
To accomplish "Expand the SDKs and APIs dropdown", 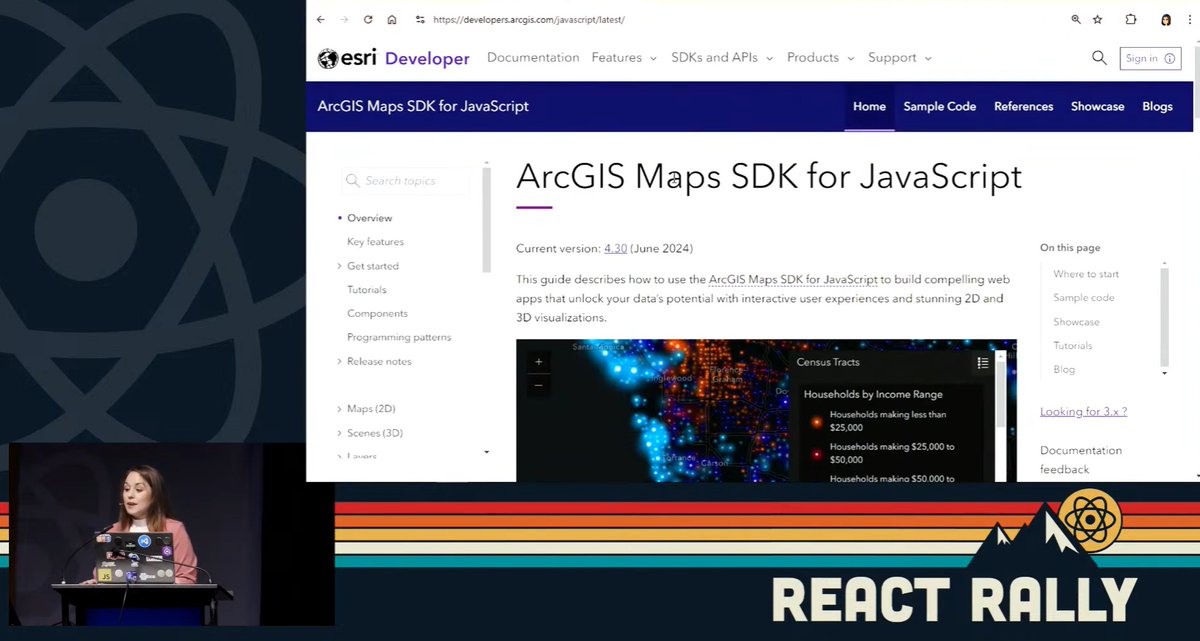I will pos(722,58).
